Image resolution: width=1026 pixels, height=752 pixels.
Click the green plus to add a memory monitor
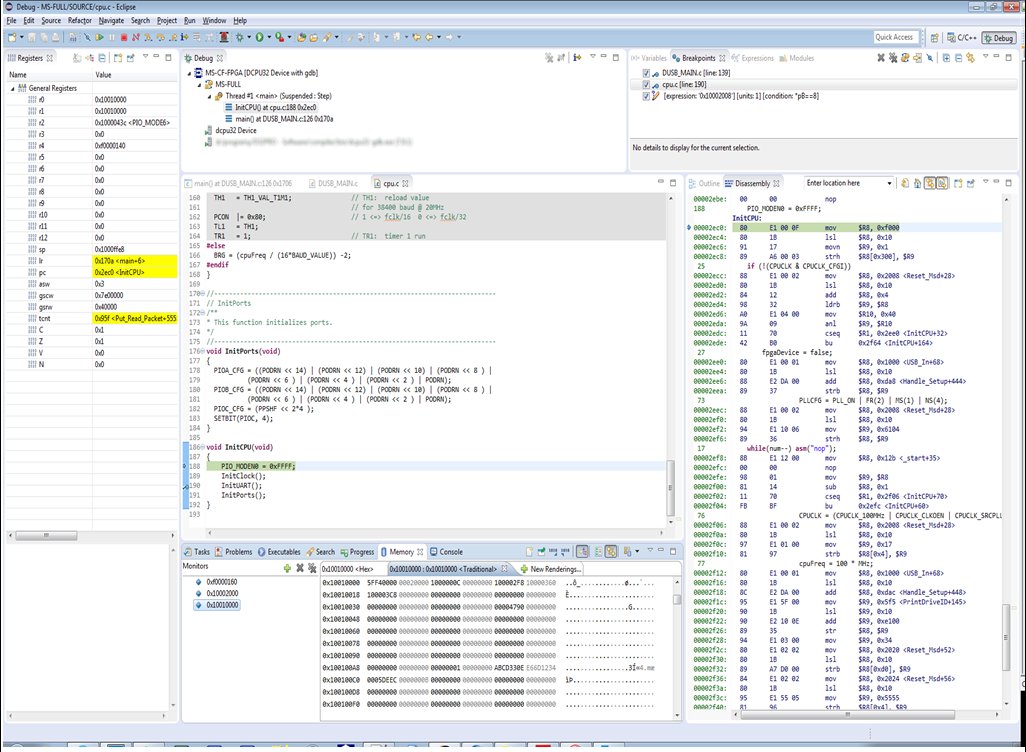(287, 567)
